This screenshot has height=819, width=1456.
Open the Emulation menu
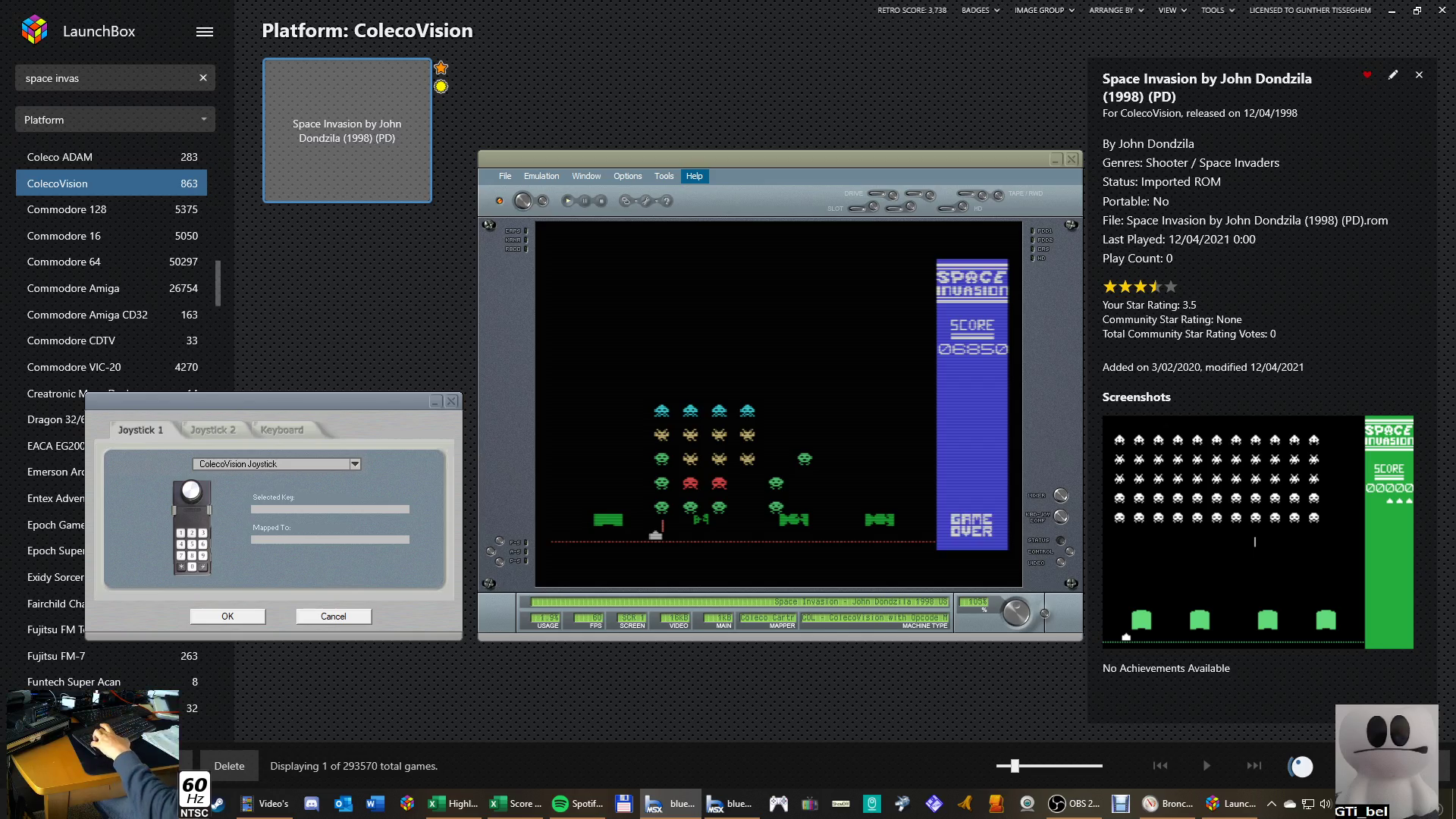tap(541, 176)
